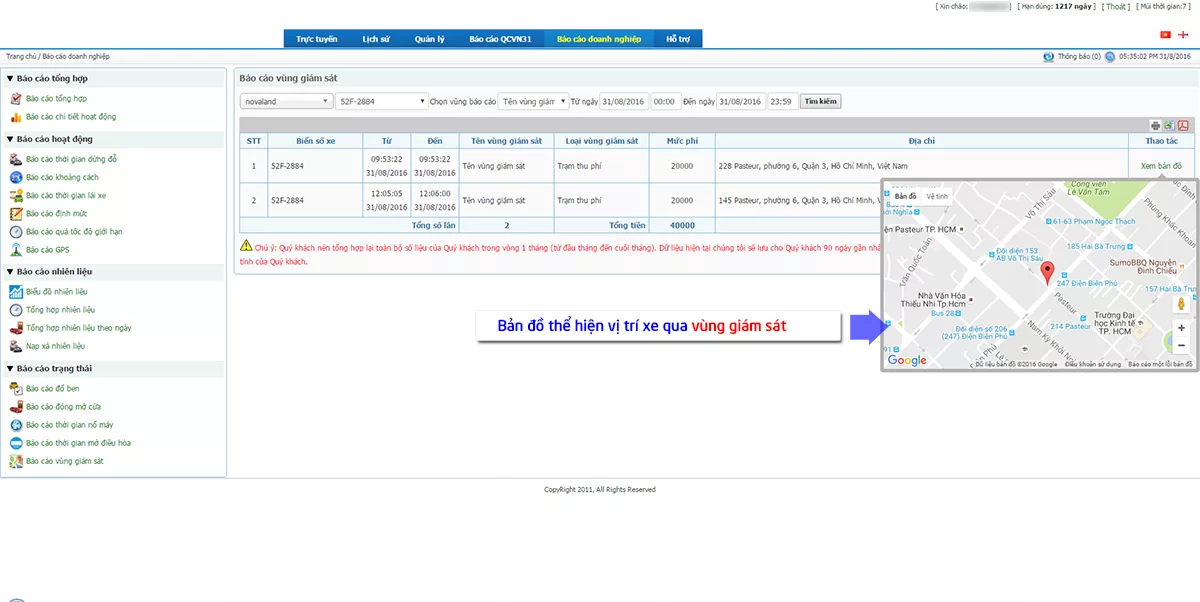Screen dimensions: 1200x602
Task: Select the 228 Pasteur address cell
Action: pos(920,166)
